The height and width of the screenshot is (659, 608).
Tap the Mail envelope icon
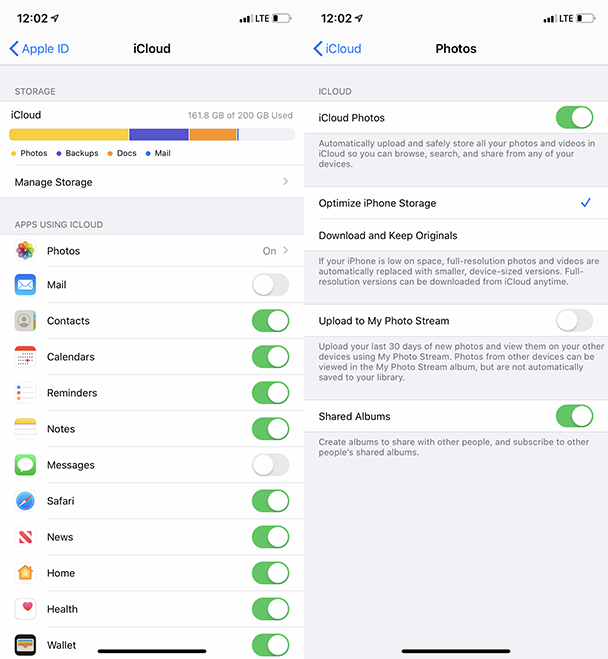(x=25, y=285)
